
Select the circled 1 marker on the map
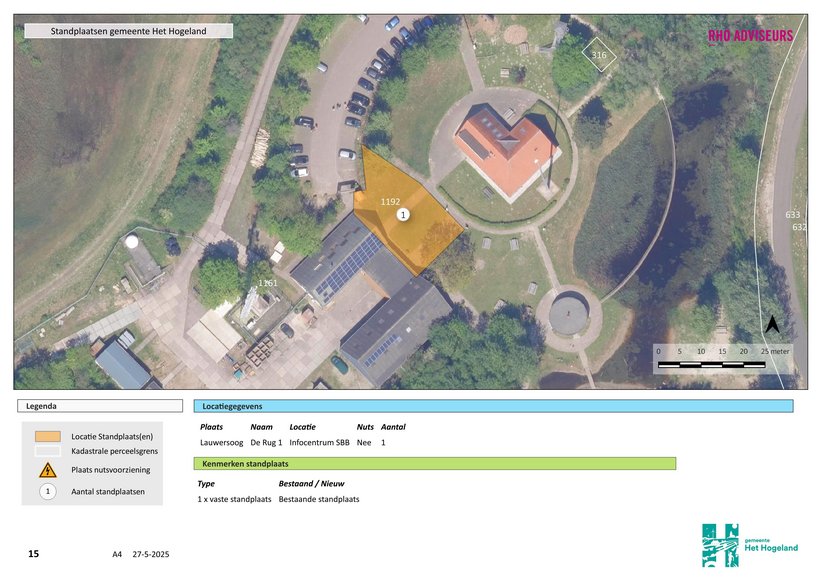[x=403, y=215]
